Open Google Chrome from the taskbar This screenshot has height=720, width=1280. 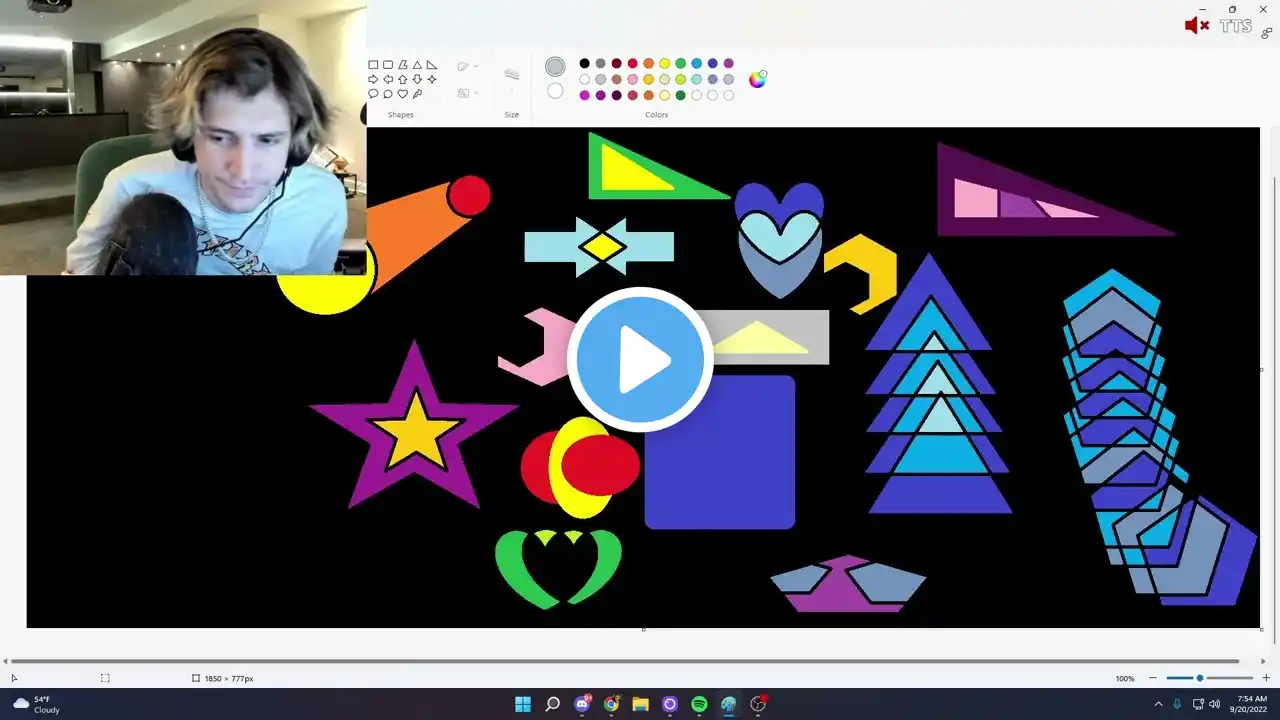[x=611, y=704]
